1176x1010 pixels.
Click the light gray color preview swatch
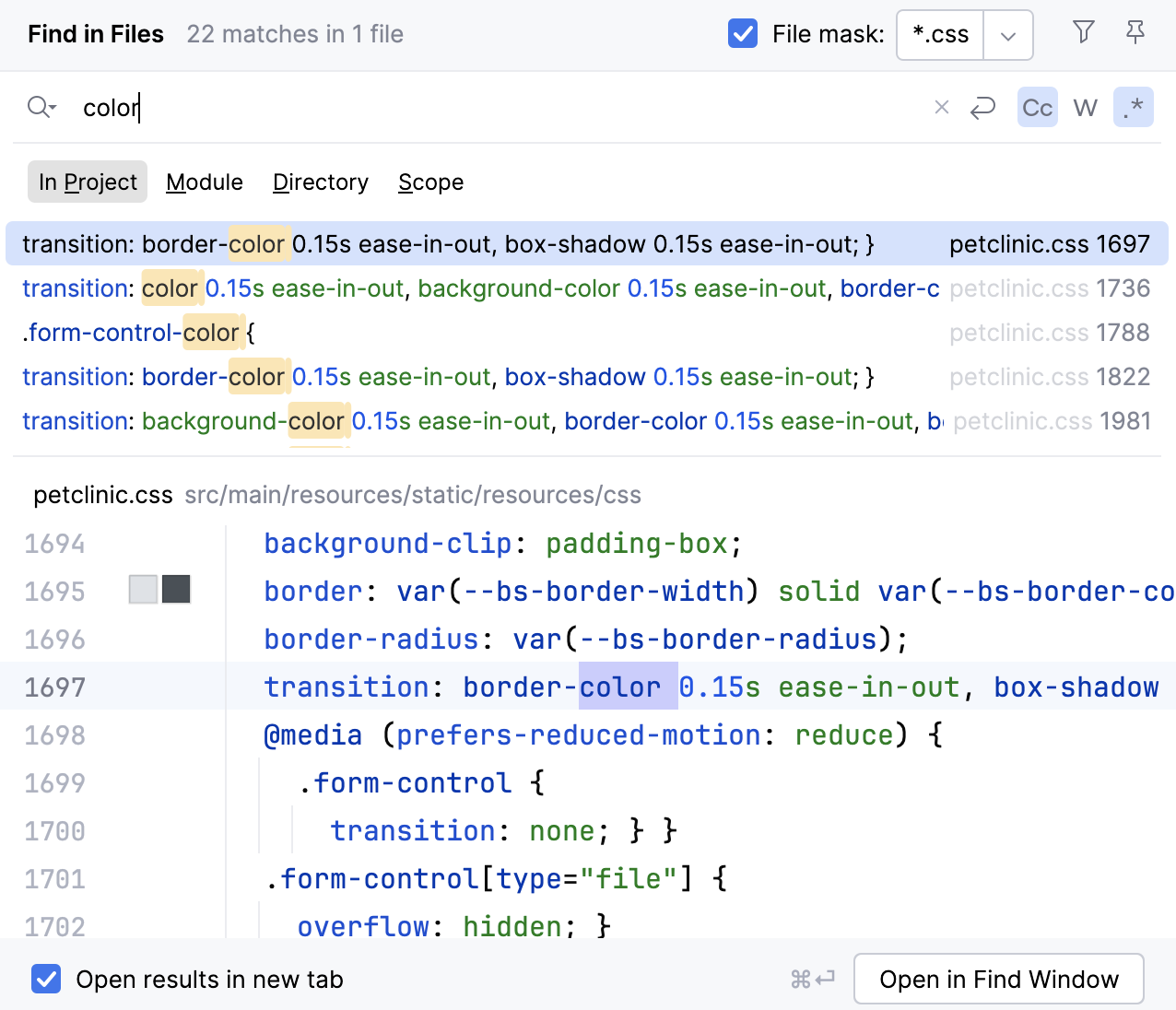143,589
